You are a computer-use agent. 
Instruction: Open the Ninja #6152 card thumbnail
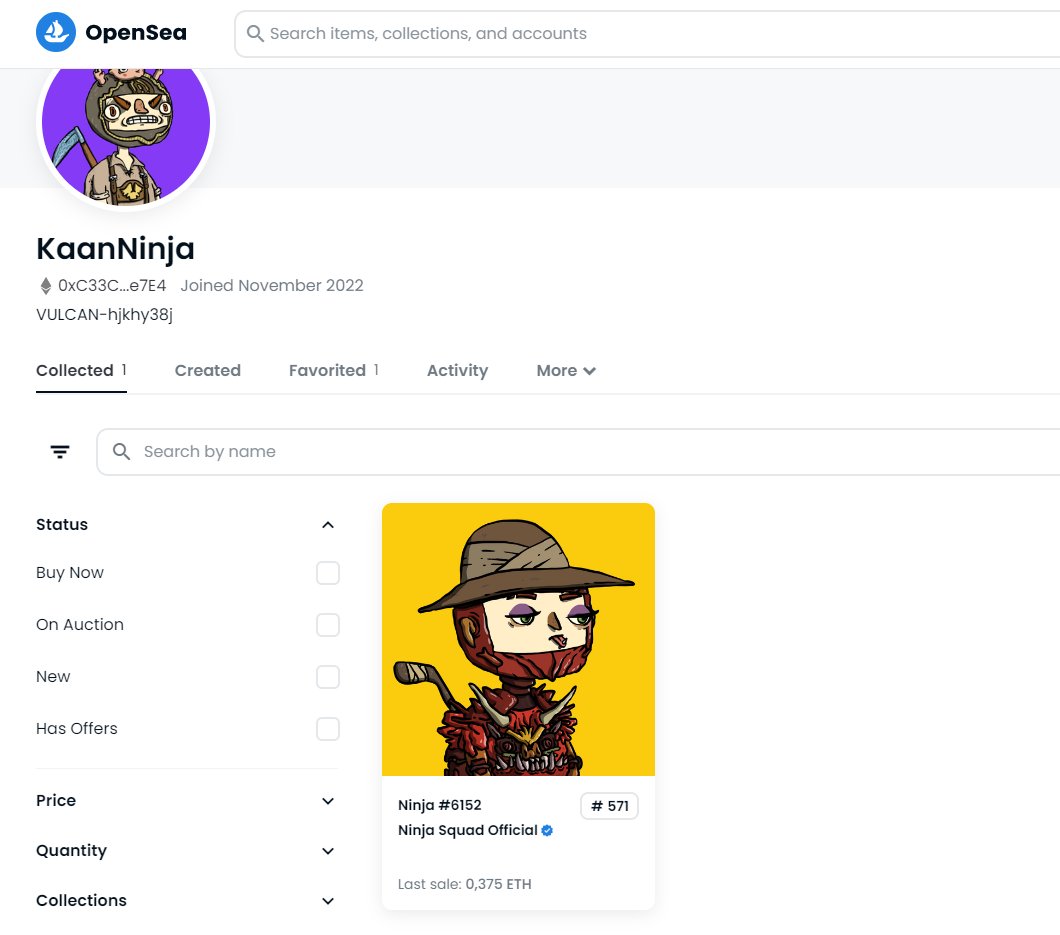click(x=518, y=638)
